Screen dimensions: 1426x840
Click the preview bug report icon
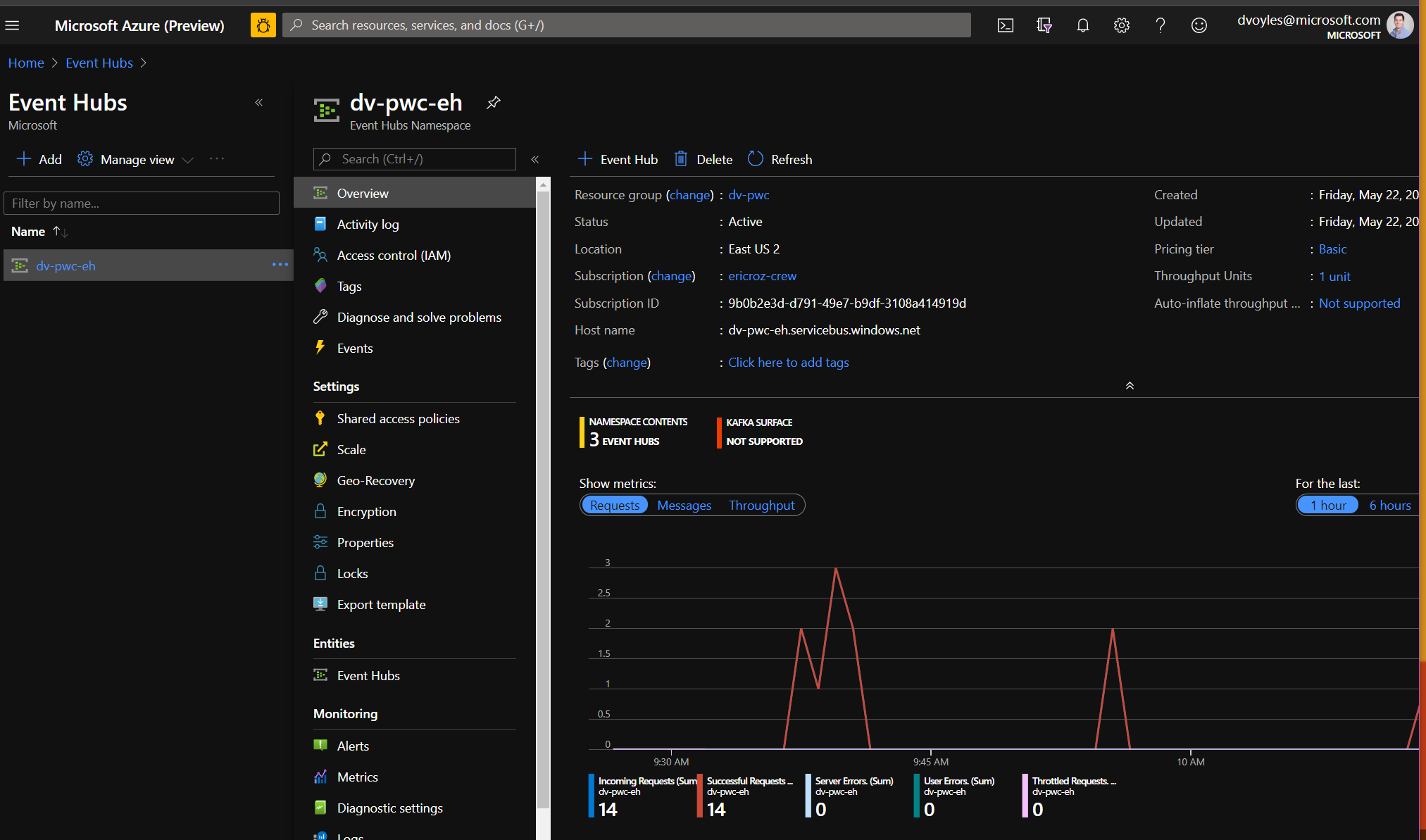263,26
